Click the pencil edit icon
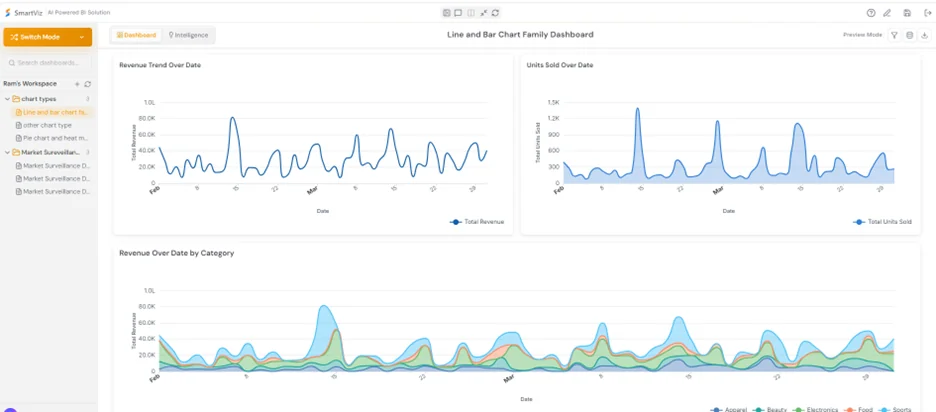This screenshot has width=936, height=412. [x=887, y=13]
